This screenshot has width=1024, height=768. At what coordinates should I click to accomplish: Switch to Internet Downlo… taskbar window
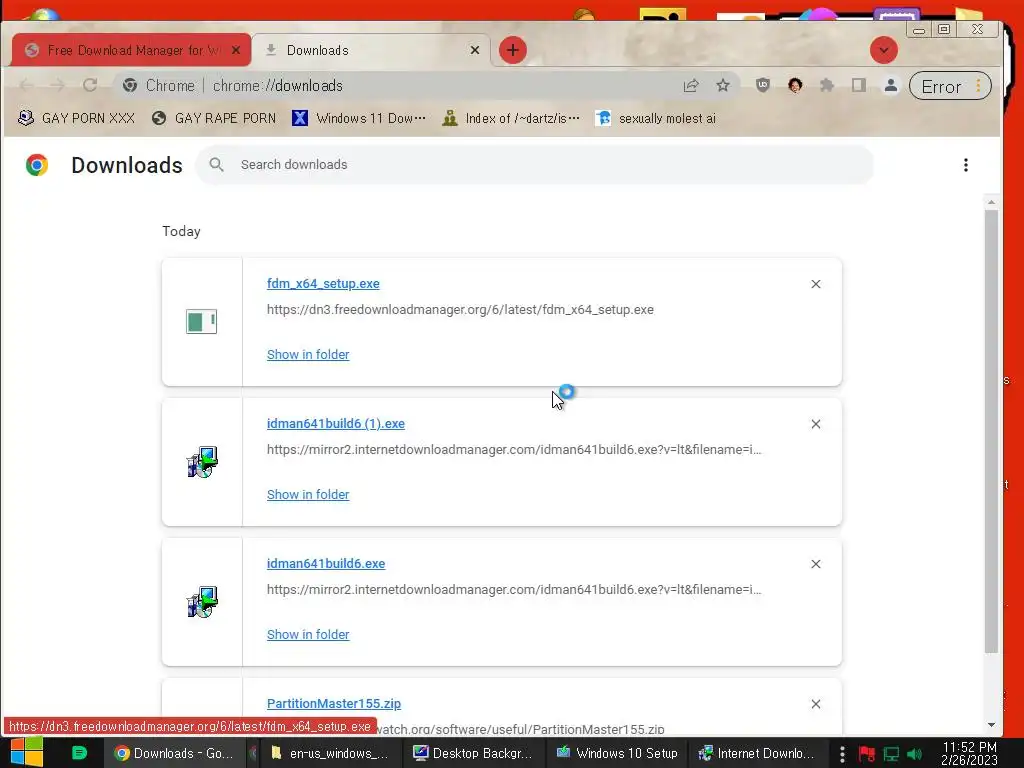pos(757,753)
